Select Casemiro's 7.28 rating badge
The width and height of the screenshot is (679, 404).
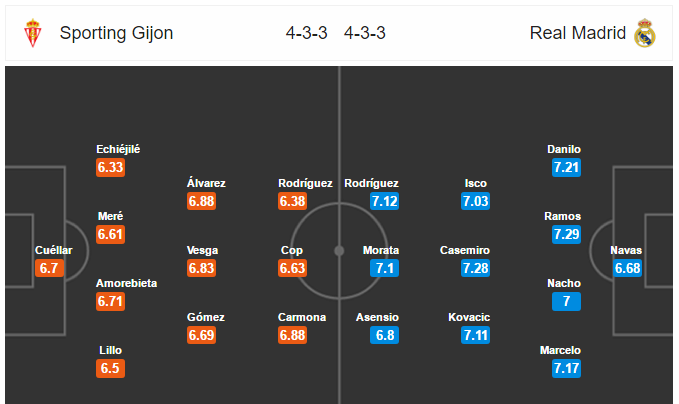pos(475,268)
